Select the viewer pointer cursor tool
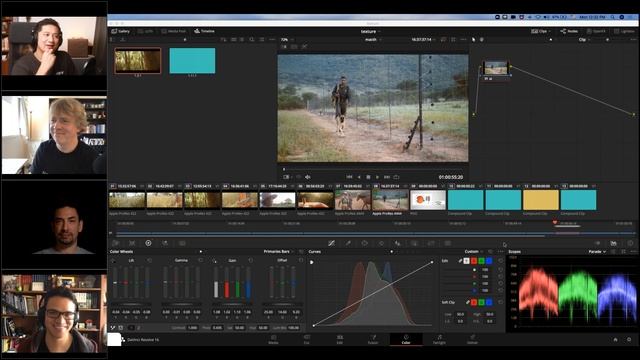The height and width of the screenshot is (360, 640). tap(473, 40)
